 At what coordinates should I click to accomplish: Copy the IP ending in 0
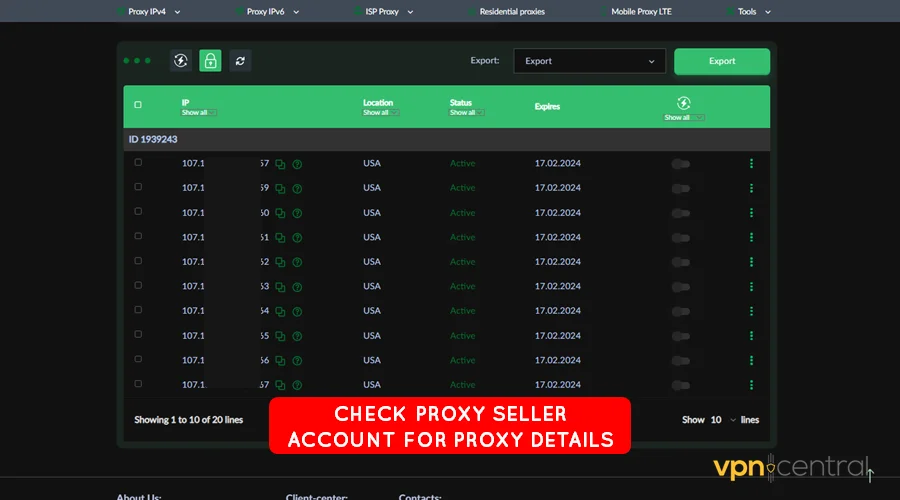point(280,213)
